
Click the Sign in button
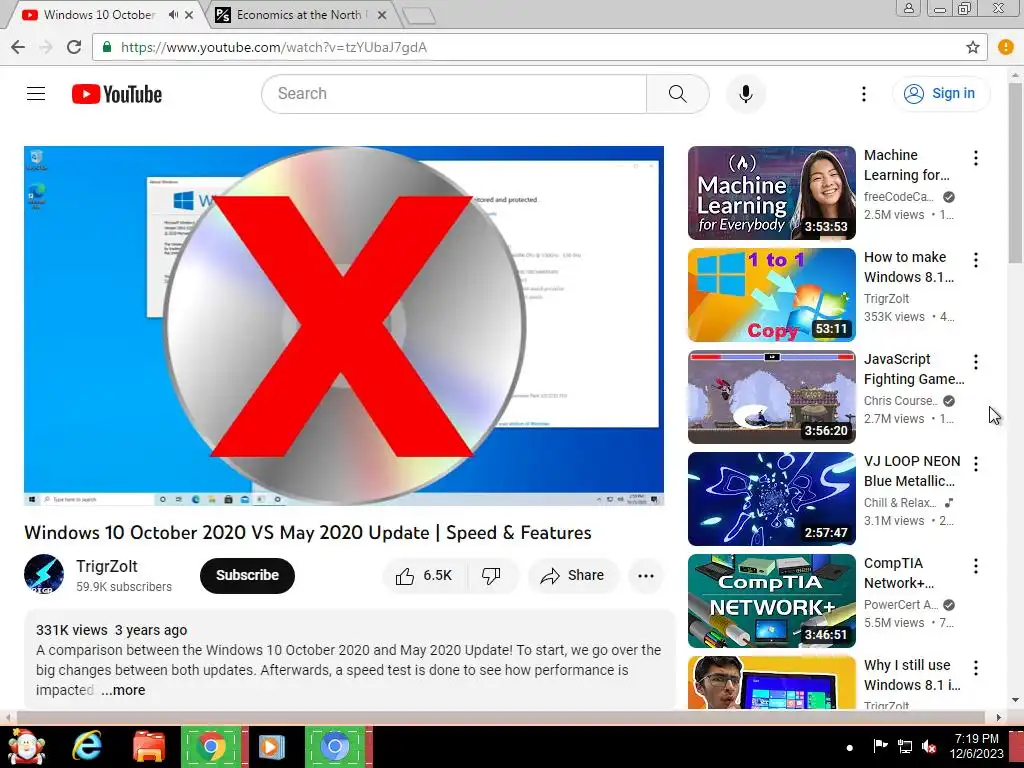pos(940,93)
